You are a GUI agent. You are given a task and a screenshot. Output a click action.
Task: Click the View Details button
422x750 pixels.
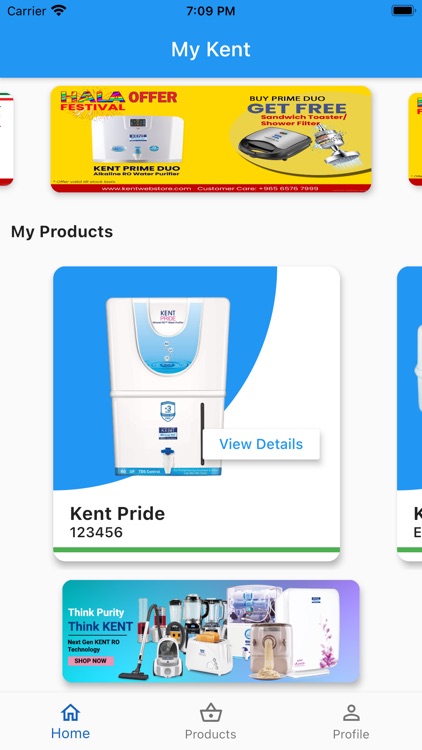(x=261, y=444)
